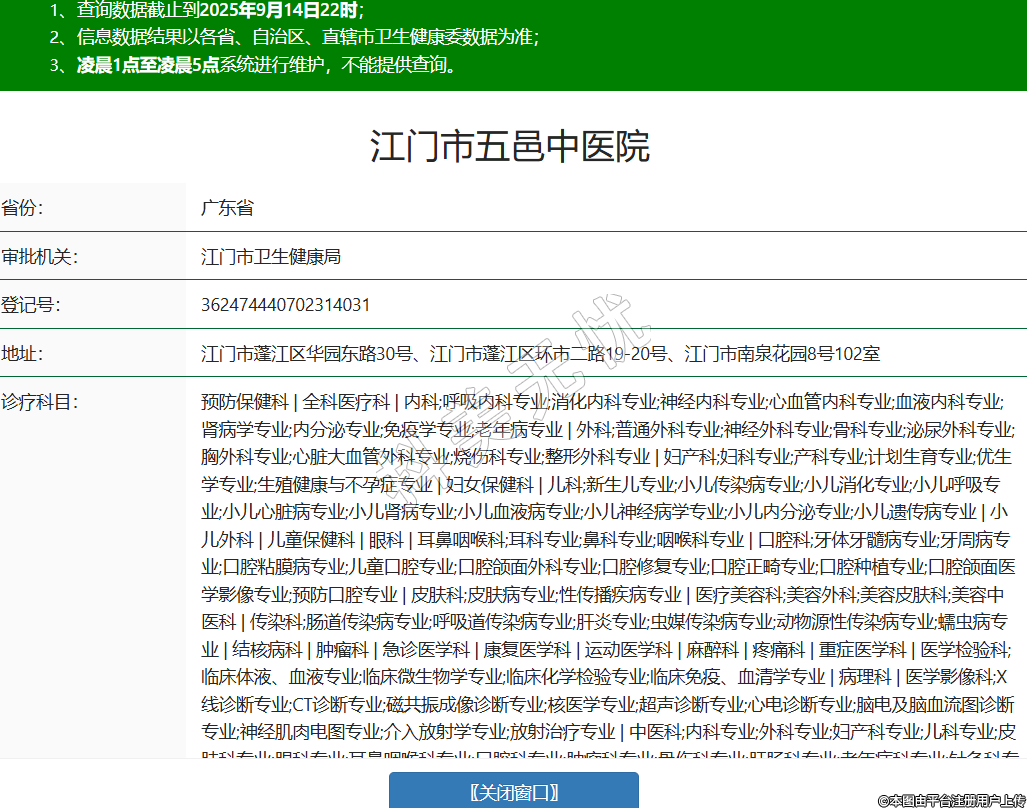Click the 广东省 province value
Image resolution: width=1027 pixels, height=808 pixels.
click(227, 208)
